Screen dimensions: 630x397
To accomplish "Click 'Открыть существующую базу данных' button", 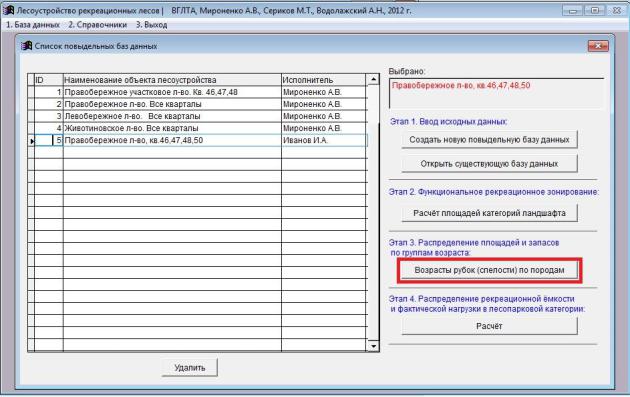I will click(489, 164).
